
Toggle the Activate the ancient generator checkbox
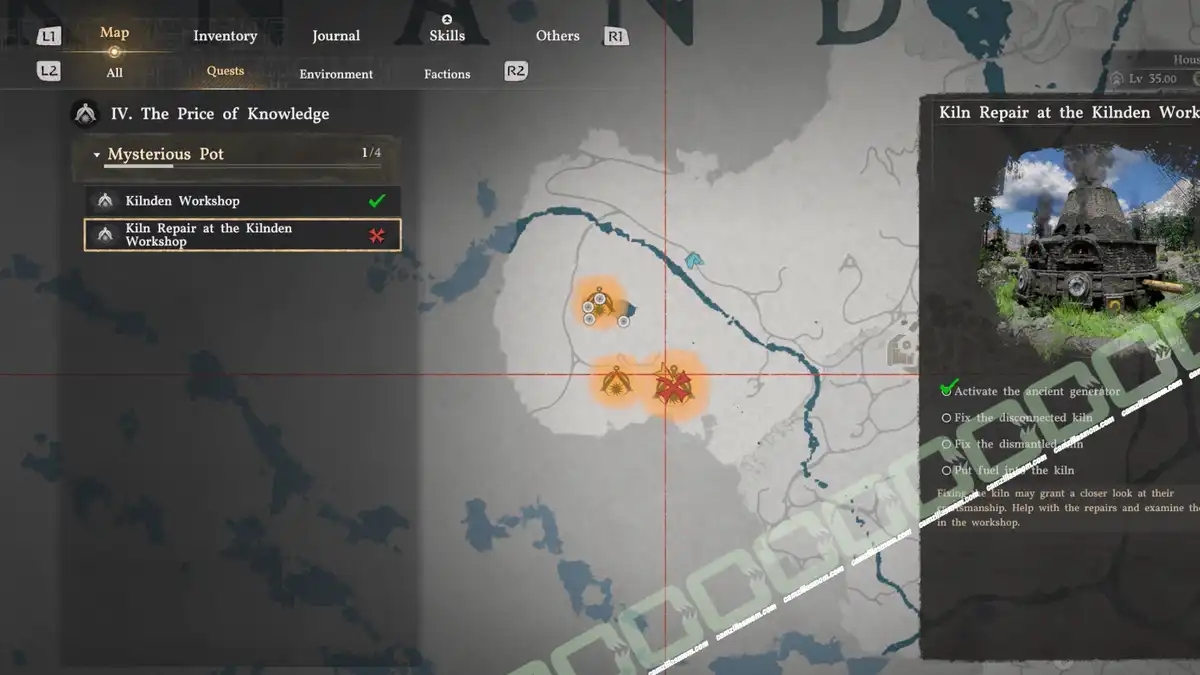coord(947,390)
